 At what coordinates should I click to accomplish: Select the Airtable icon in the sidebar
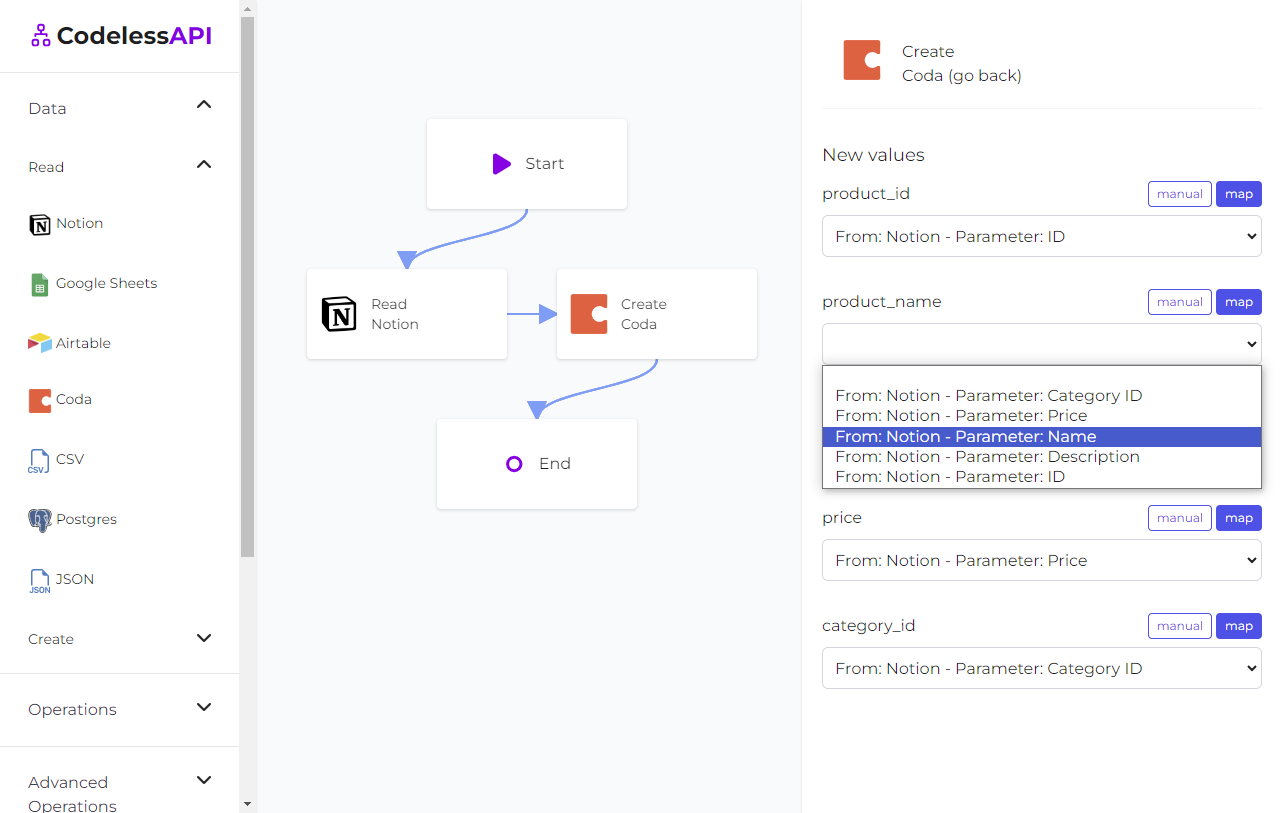[39, 343]
